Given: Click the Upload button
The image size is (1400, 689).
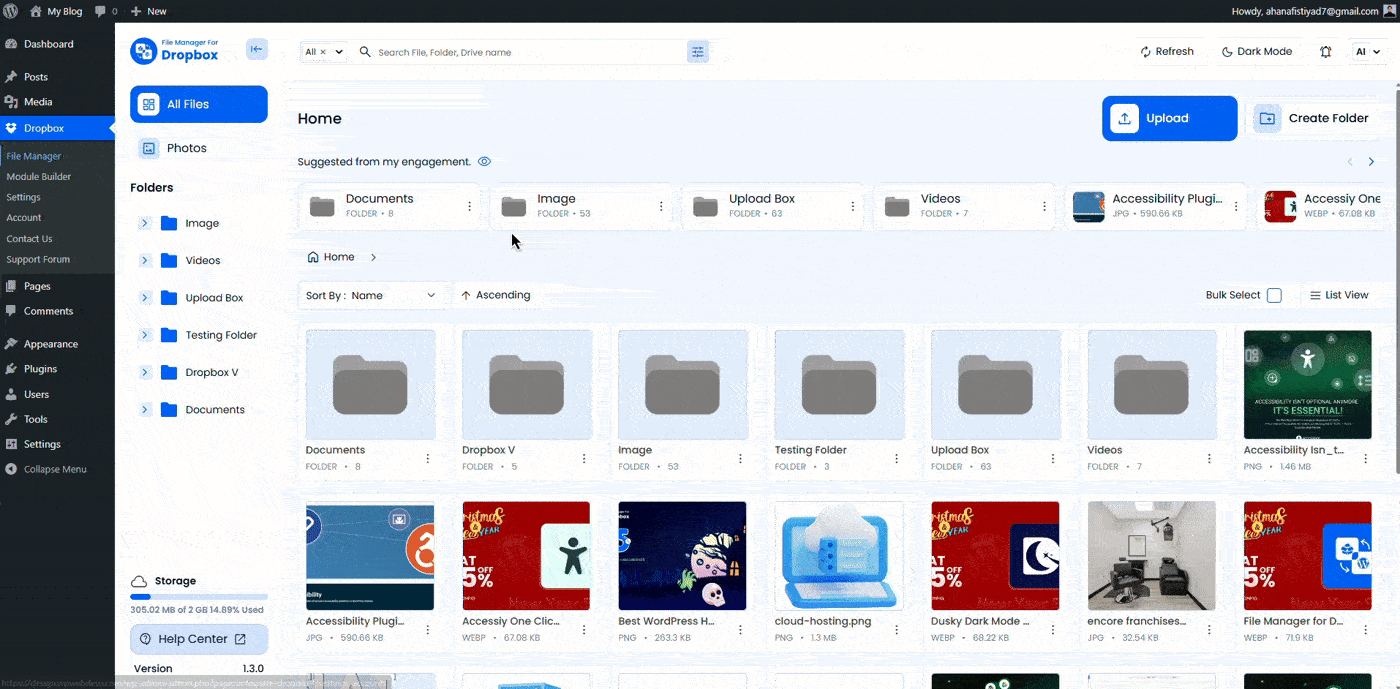Looking at the screenshot, I should pyautogui.click(x=1169, y=118).
